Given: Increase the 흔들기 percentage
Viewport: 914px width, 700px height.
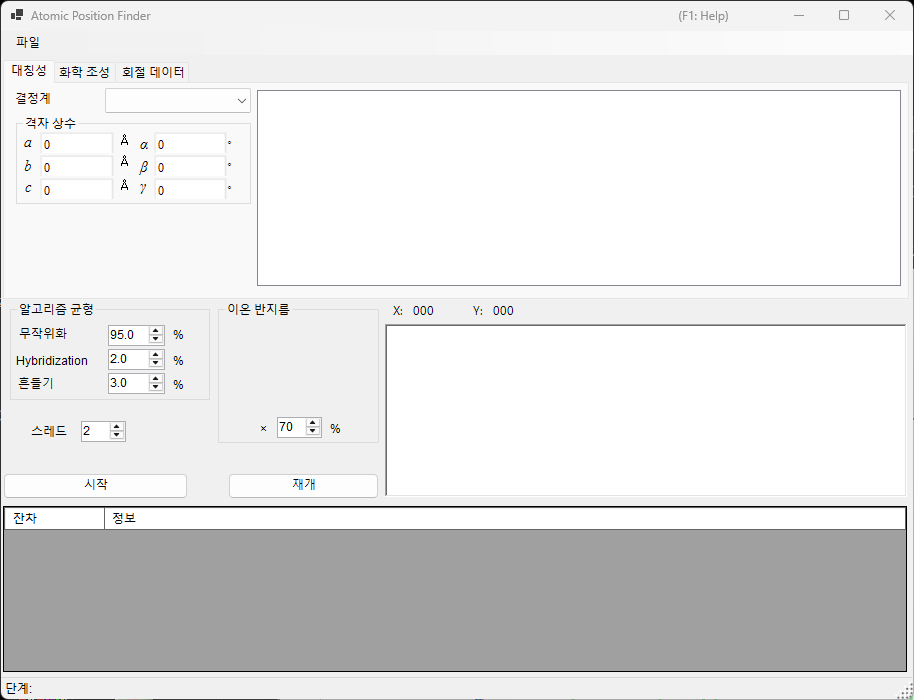Looking at the screenshot, I should click(x=156, y=379).
